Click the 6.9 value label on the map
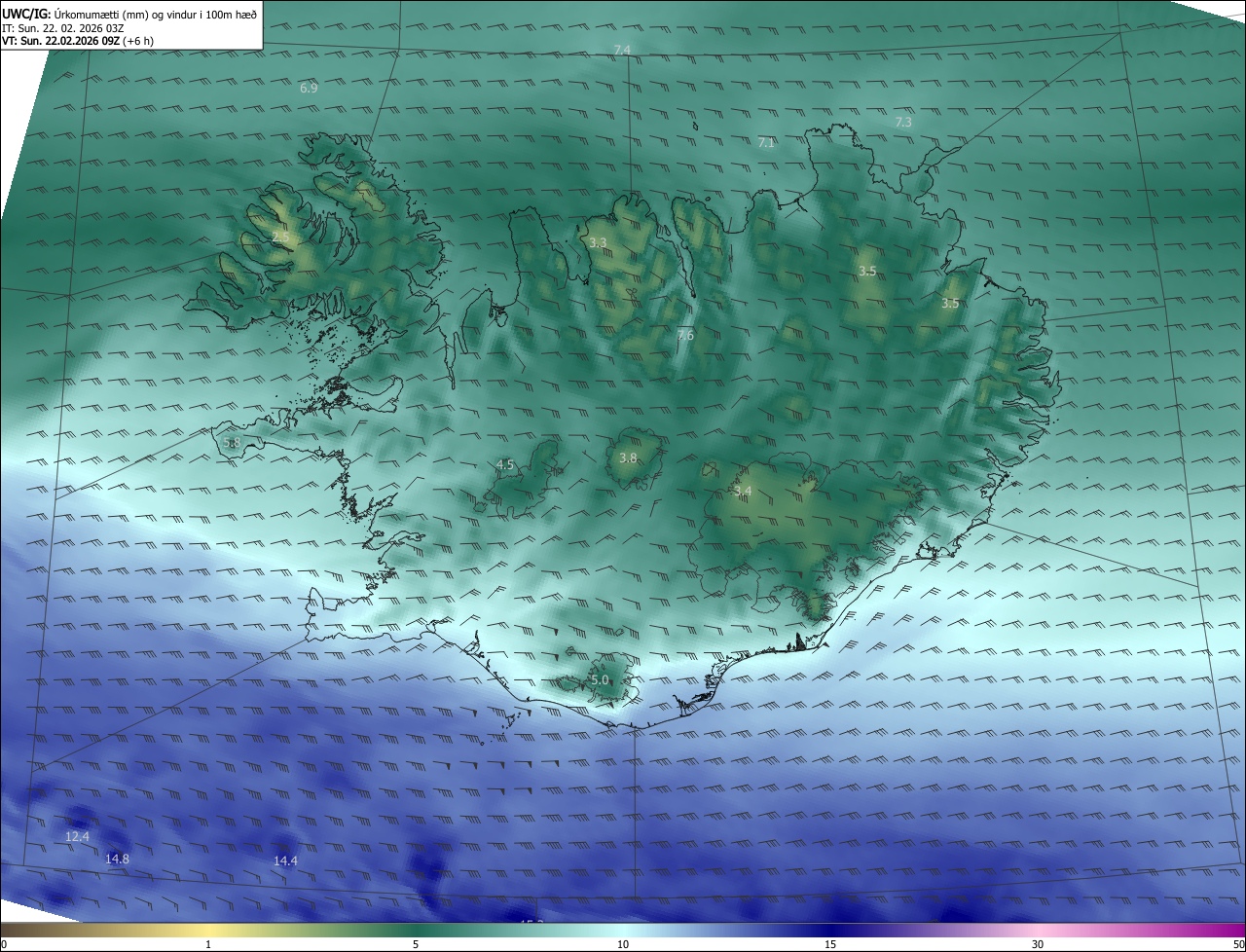1246x952 pixels. 309,88
